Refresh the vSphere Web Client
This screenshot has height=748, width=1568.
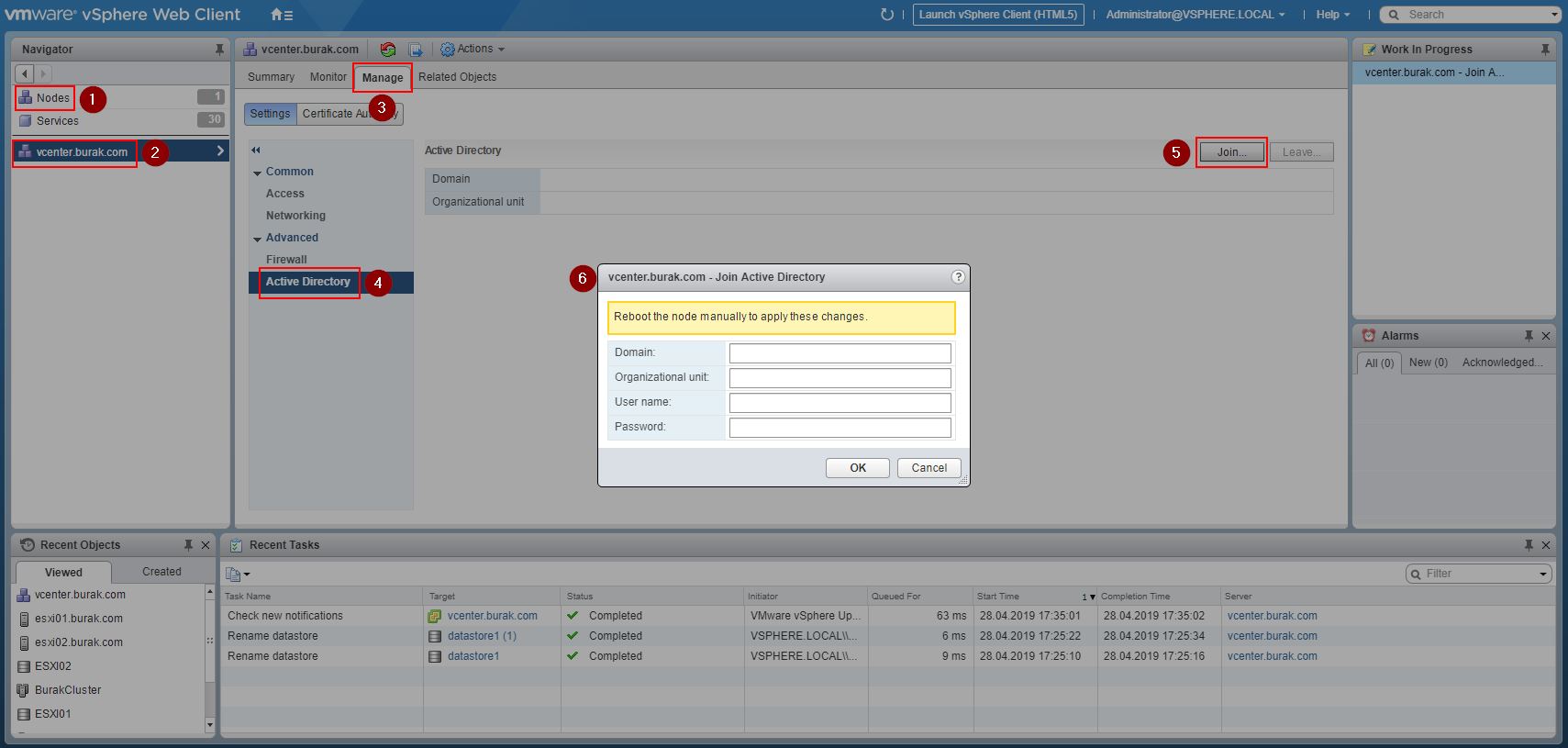pos(886,15)
